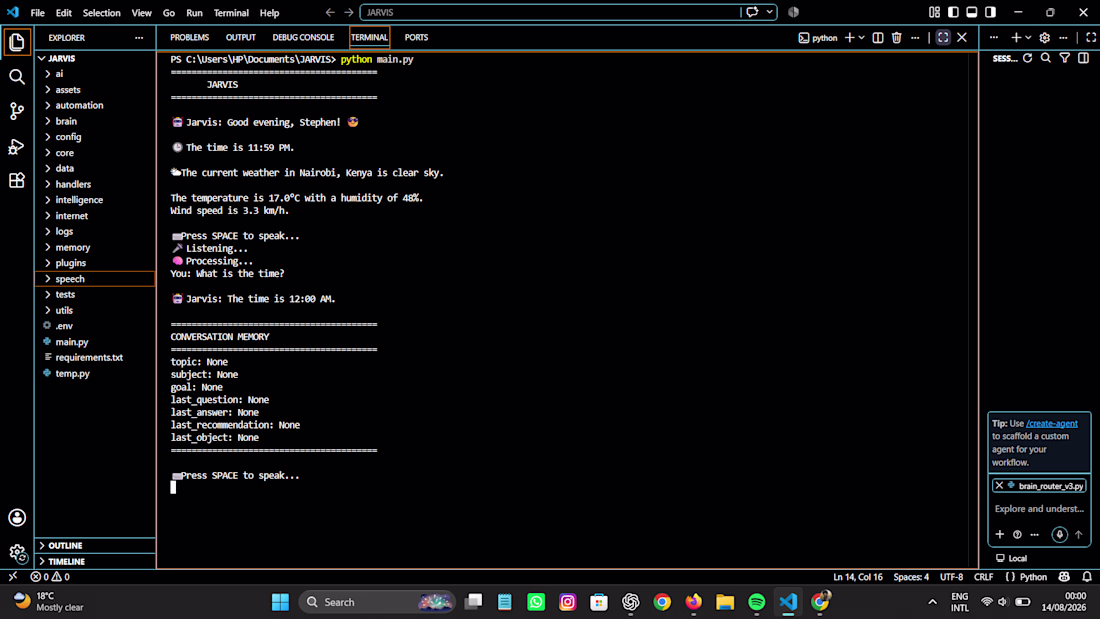Open the File menu
This screenshot has height=619, width=1100.
pos(37,13)
